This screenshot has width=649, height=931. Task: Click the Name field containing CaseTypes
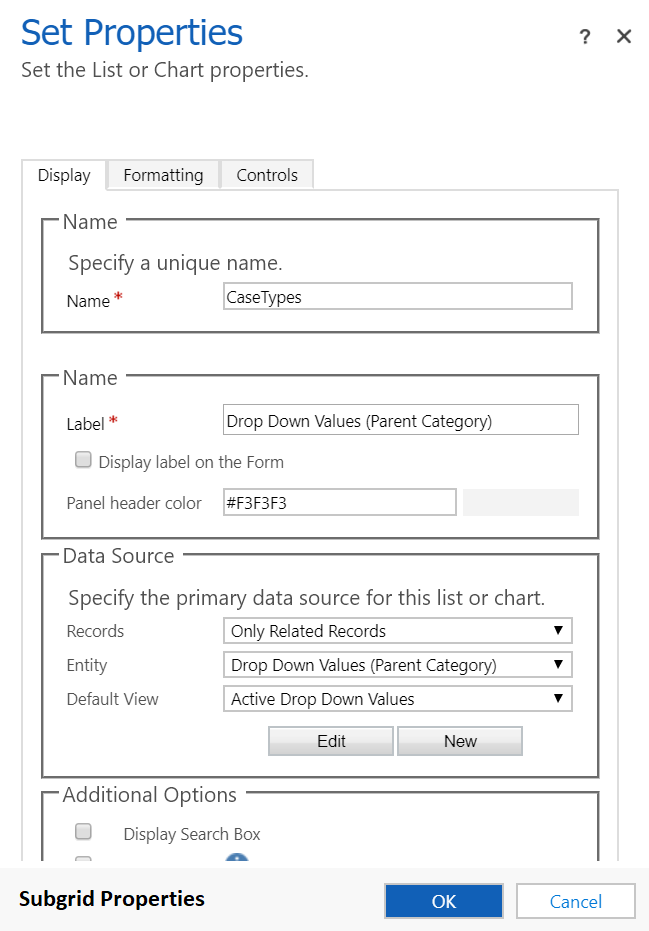coord(398,297)
